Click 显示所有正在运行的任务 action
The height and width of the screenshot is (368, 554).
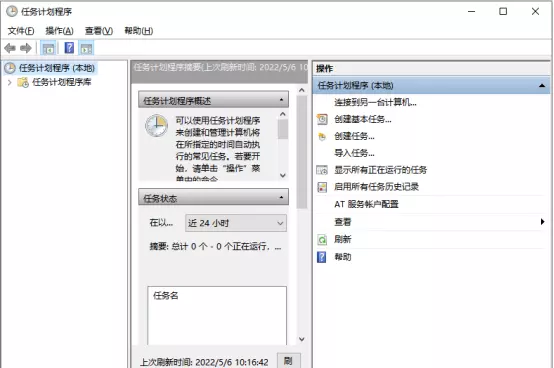click(381, 170)
